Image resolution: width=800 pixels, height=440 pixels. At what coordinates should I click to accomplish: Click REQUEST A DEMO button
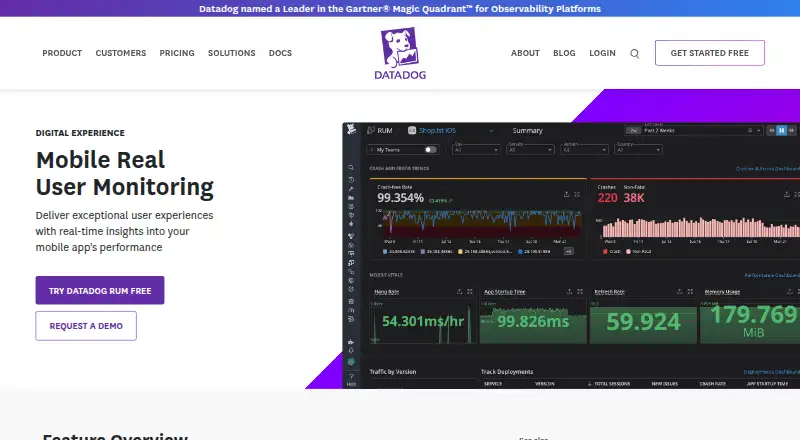point(86,326)
